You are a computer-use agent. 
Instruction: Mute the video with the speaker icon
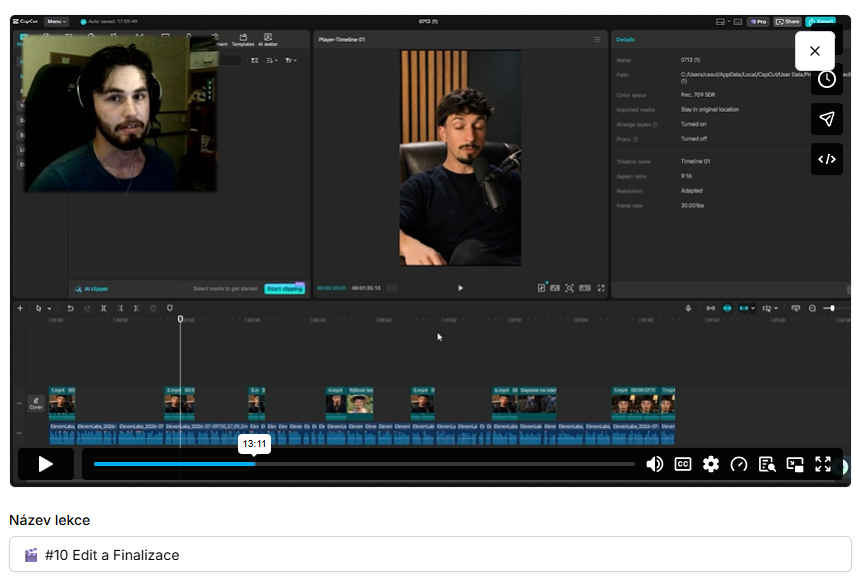pos(654,464)
